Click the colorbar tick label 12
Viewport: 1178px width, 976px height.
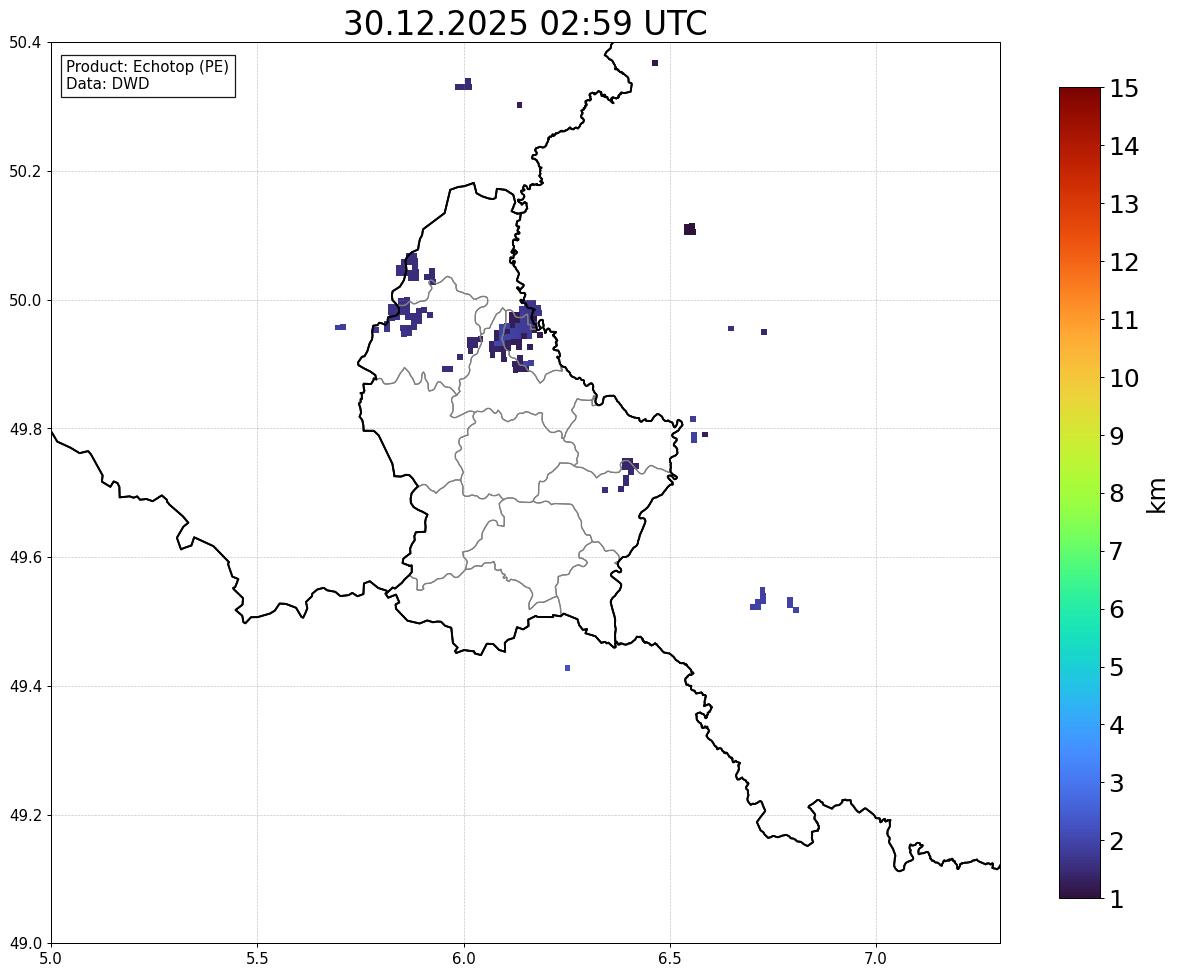coord(1124,262)
